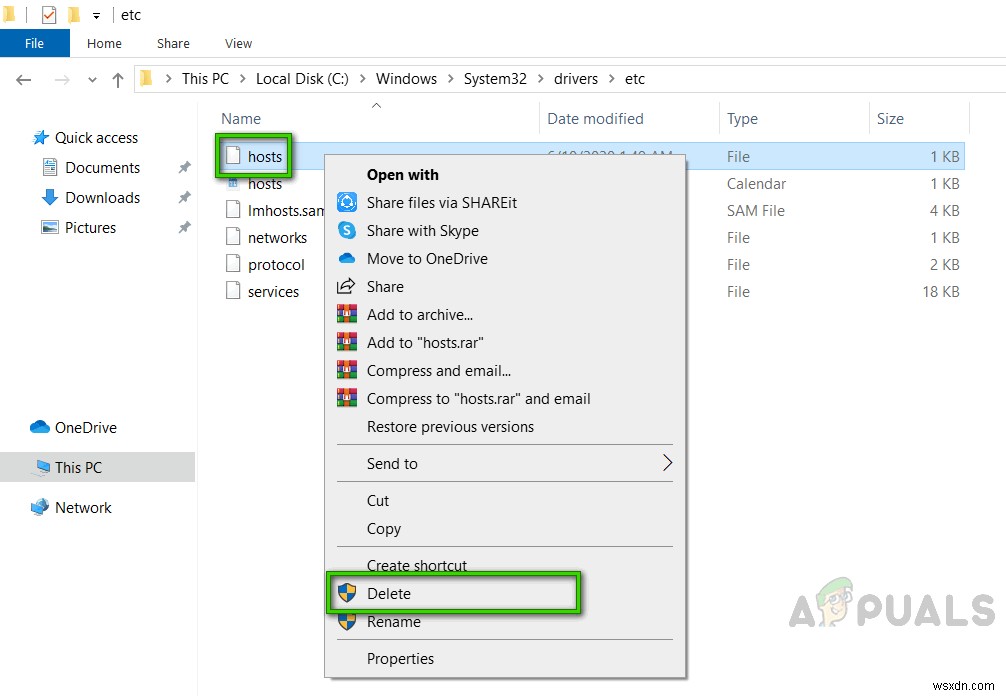Click the etc segment in address bar
This screenshot has height=696, width=1006.
point(635,79)
